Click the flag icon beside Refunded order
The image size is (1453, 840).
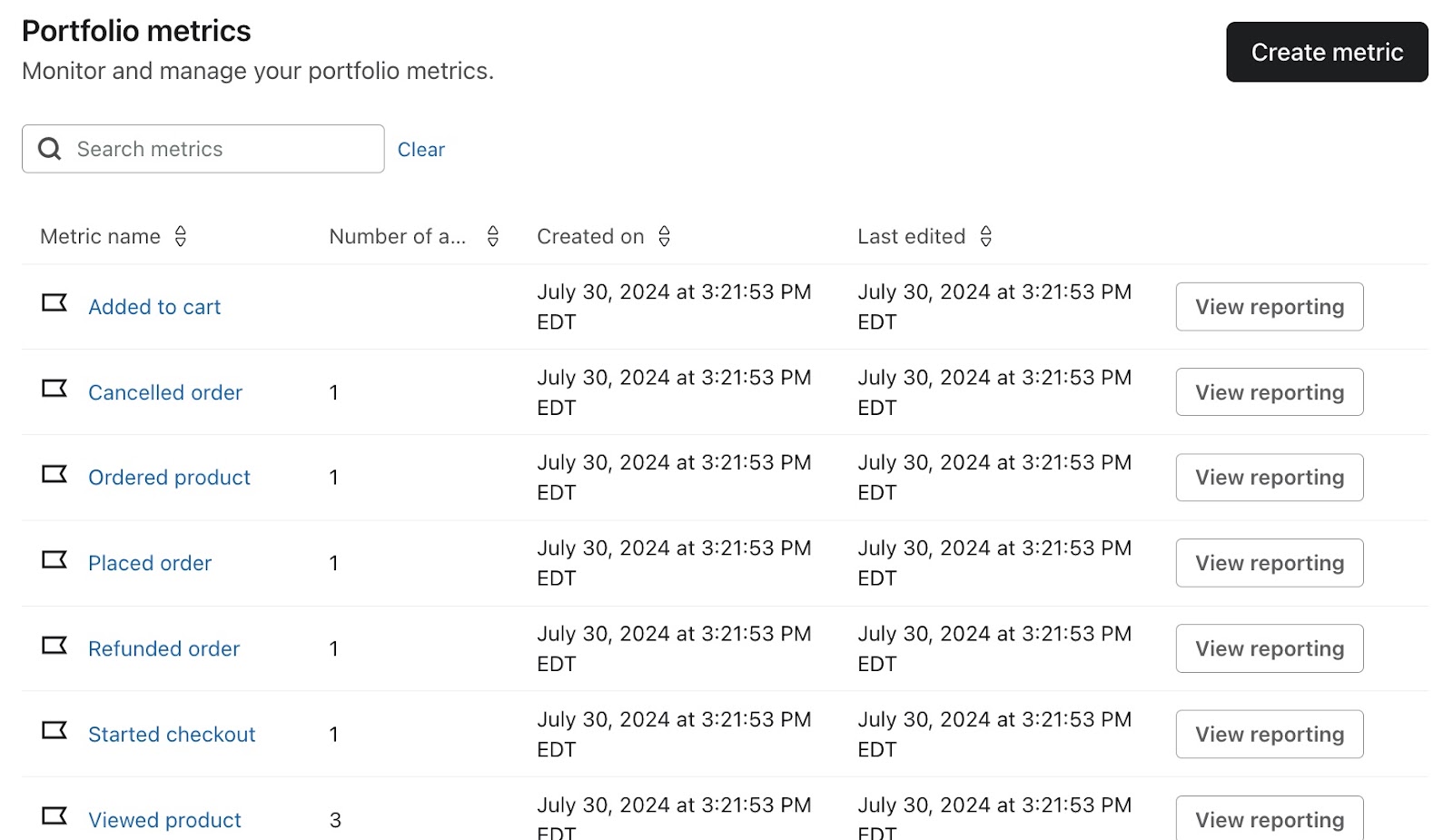tap(54, 646)
